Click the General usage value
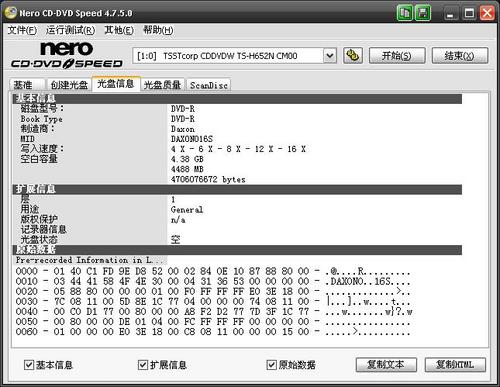The image size is (500, 387). 187,210
